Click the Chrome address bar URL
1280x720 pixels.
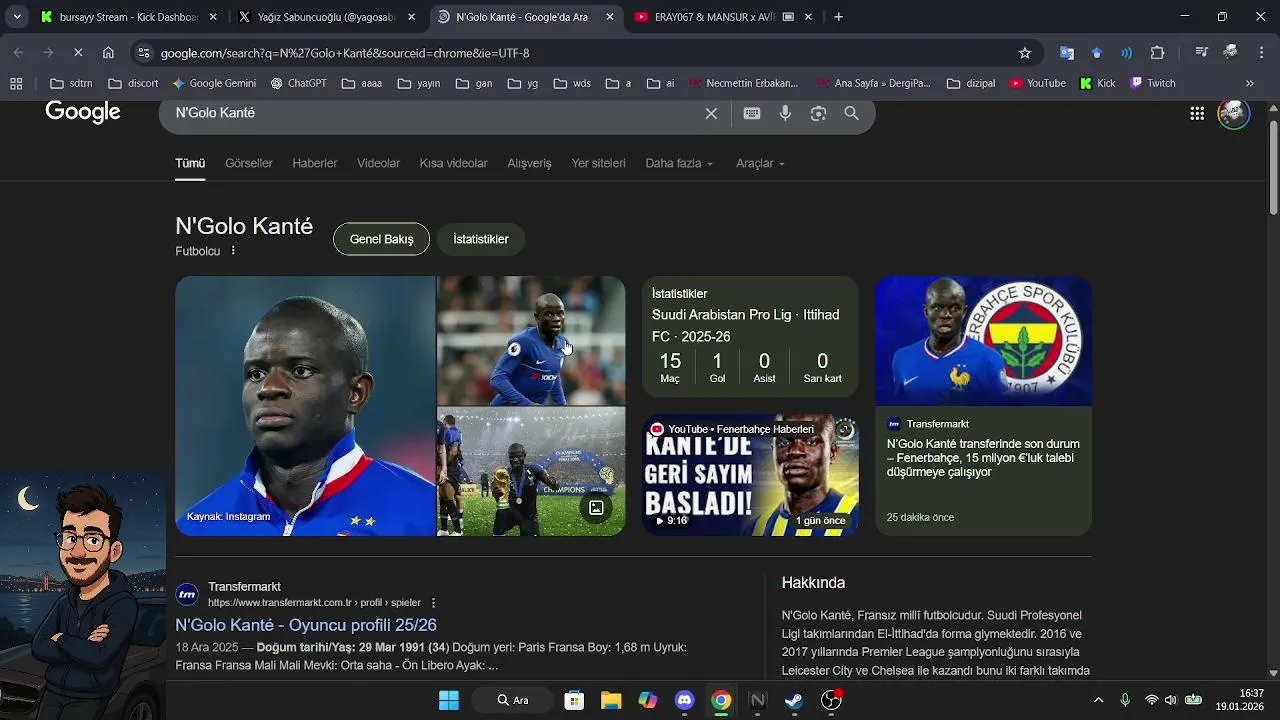tap(345, 53)
